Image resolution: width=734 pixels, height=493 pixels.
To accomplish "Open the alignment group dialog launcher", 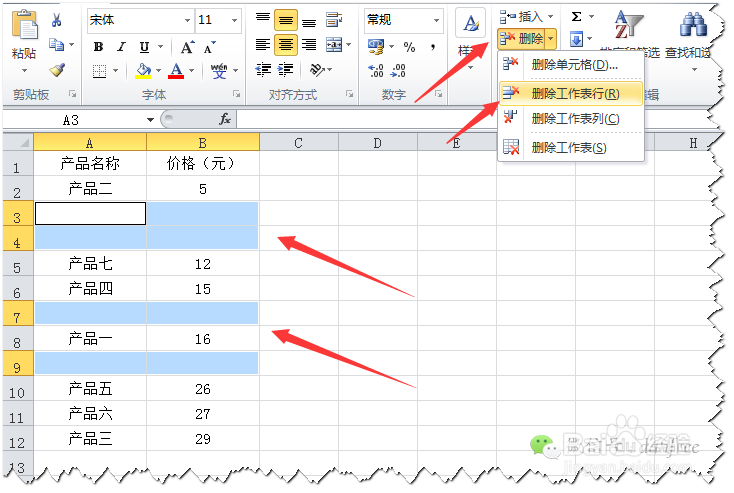I will pyautogui.click(x=349, y=94).
